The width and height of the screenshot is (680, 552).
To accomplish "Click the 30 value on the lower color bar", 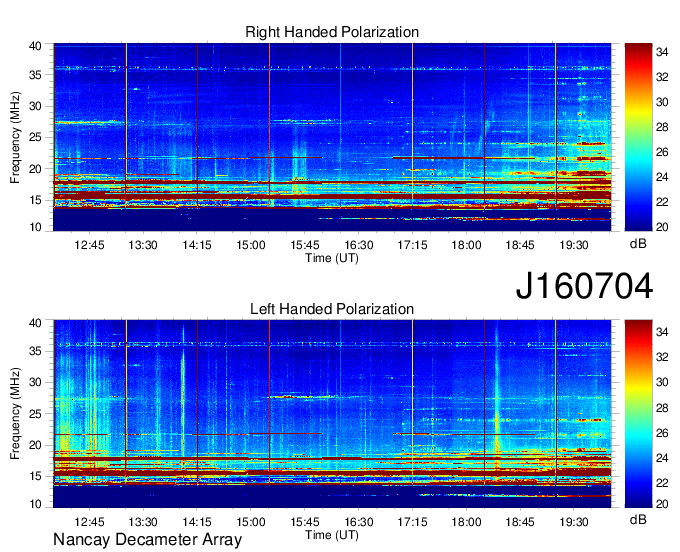I will click(x=662, y=382).
